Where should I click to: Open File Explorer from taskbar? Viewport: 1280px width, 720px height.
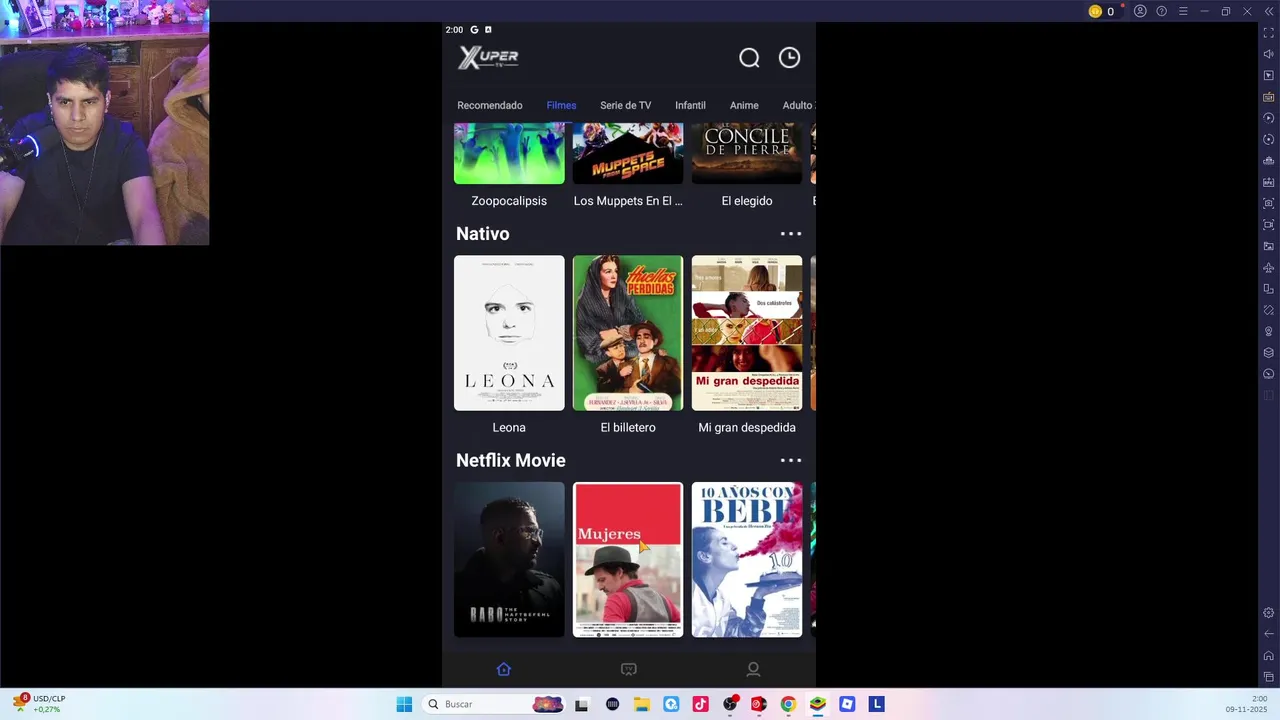[x=642, y=704]
